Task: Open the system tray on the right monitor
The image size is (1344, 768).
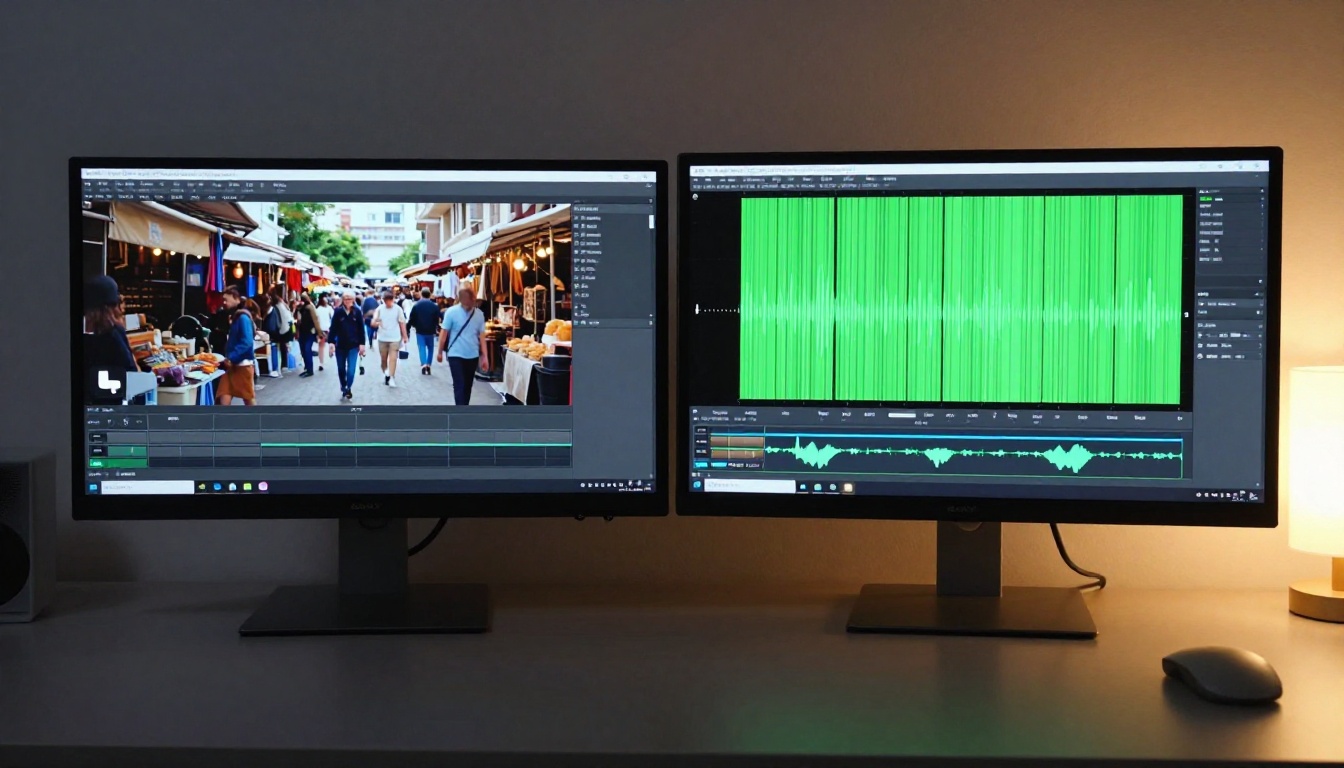Action: (x=1227, y=494)
